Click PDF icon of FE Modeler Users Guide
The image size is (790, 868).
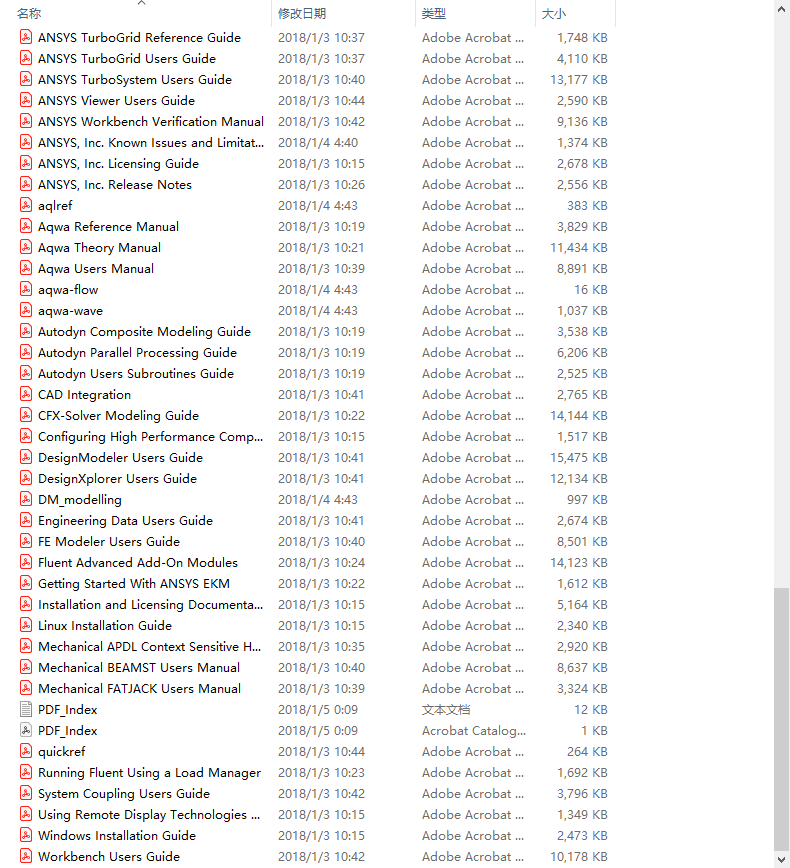[26, 541]
